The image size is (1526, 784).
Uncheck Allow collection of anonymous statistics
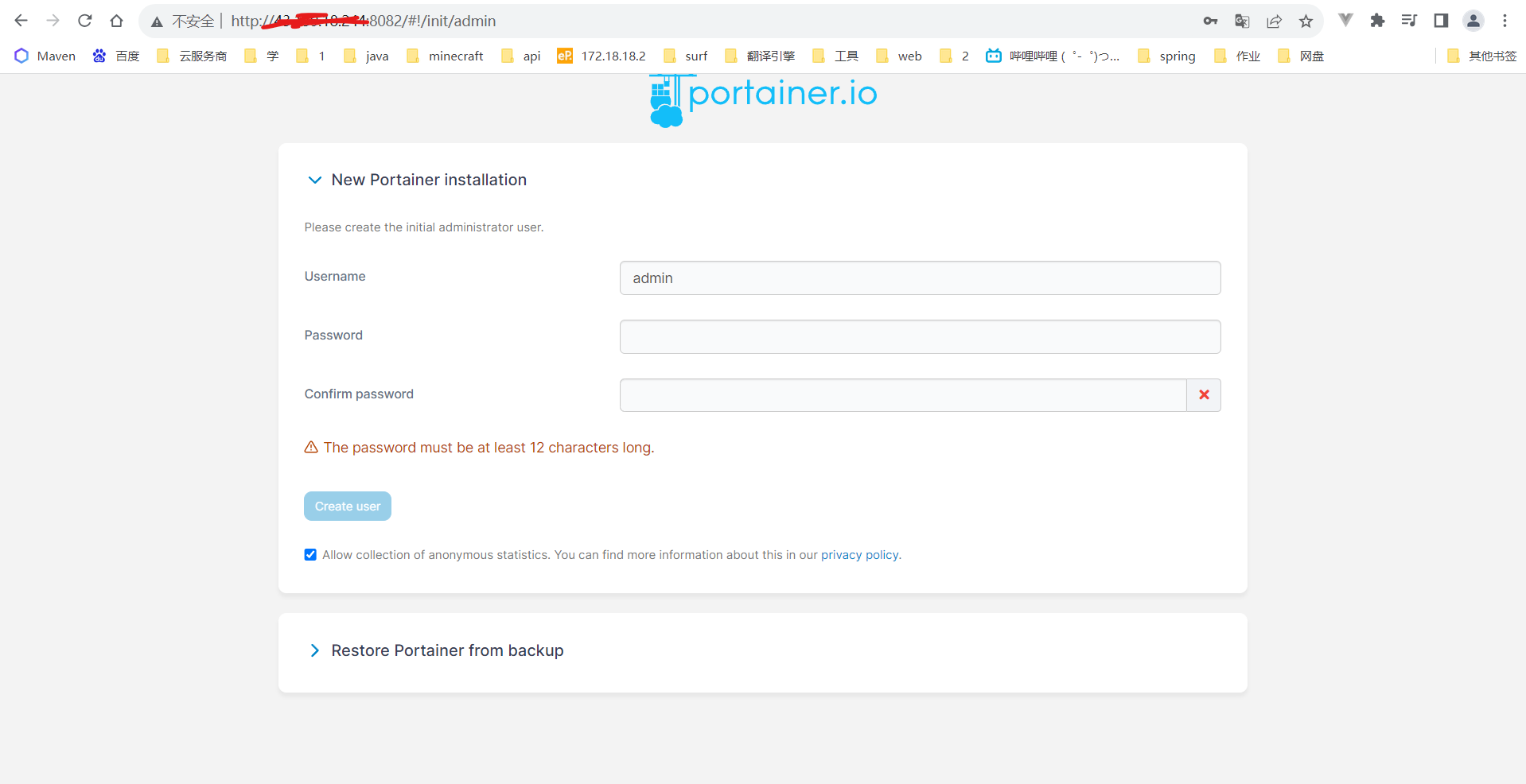(x=310, y=555)
